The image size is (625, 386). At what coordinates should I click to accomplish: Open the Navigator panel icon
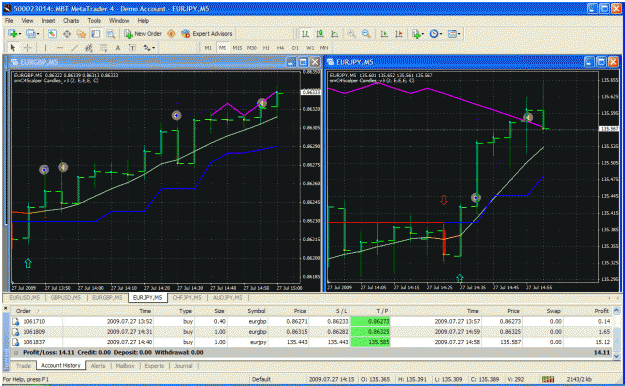pyautogui.click(x=81, y=34)
